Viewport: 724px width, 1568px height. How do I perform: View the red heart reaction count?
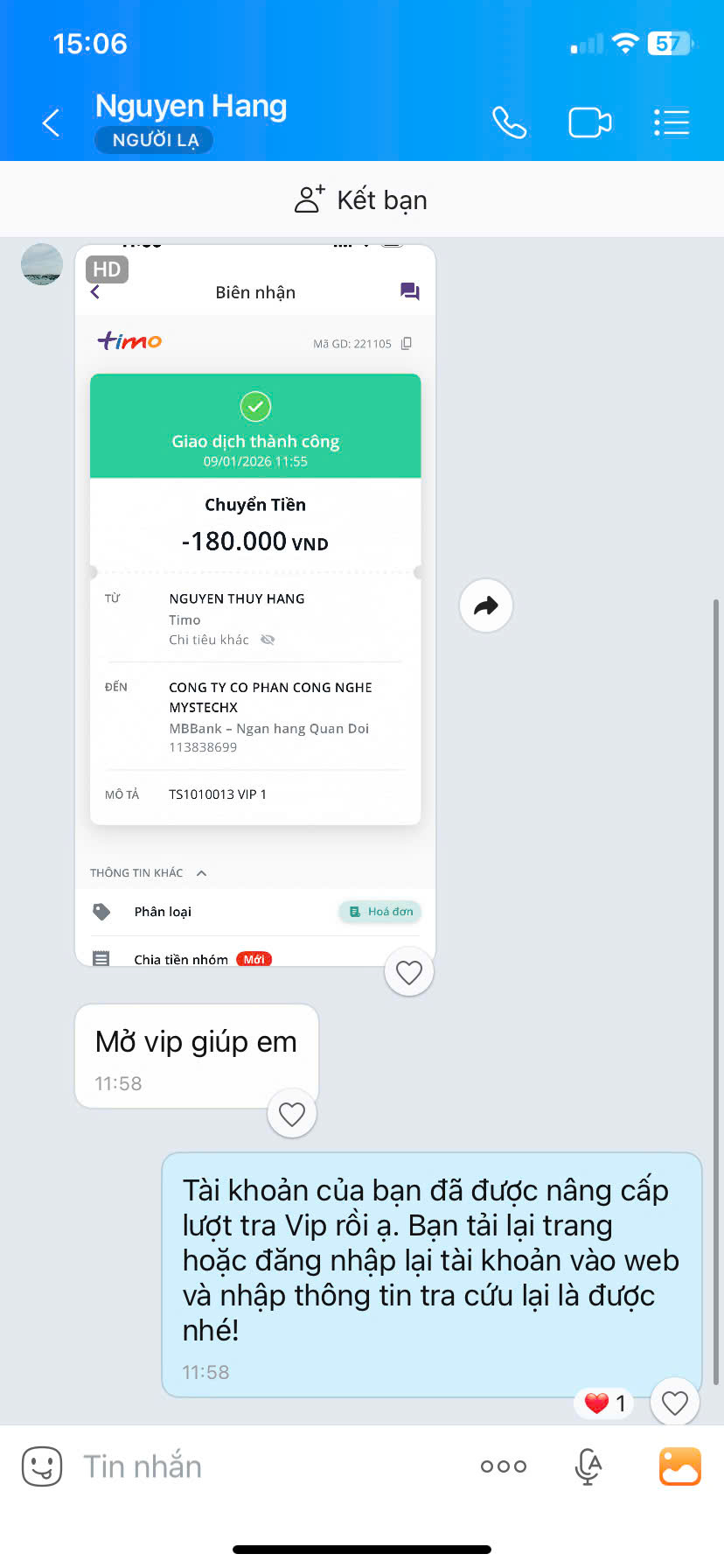coord(605,1403)
